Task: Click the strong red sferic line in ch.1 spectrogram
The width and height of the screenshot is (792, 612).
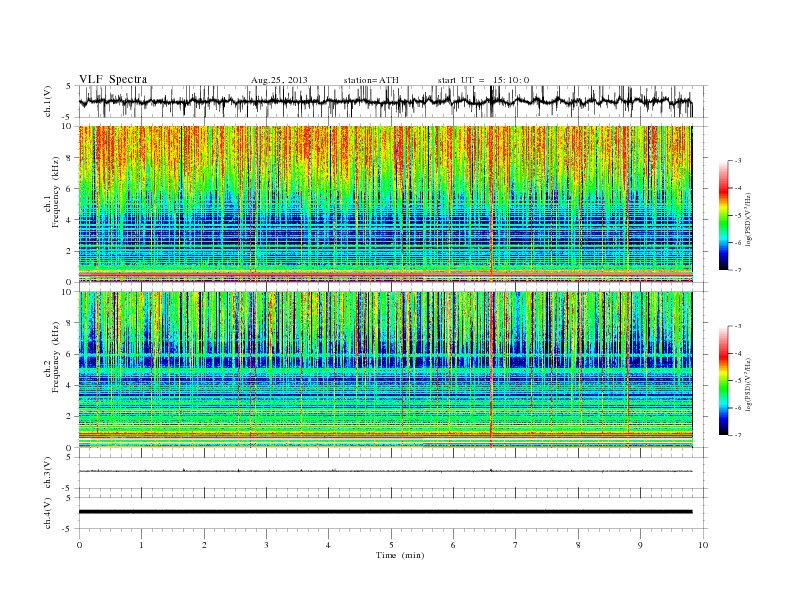Action: (490, 204)
